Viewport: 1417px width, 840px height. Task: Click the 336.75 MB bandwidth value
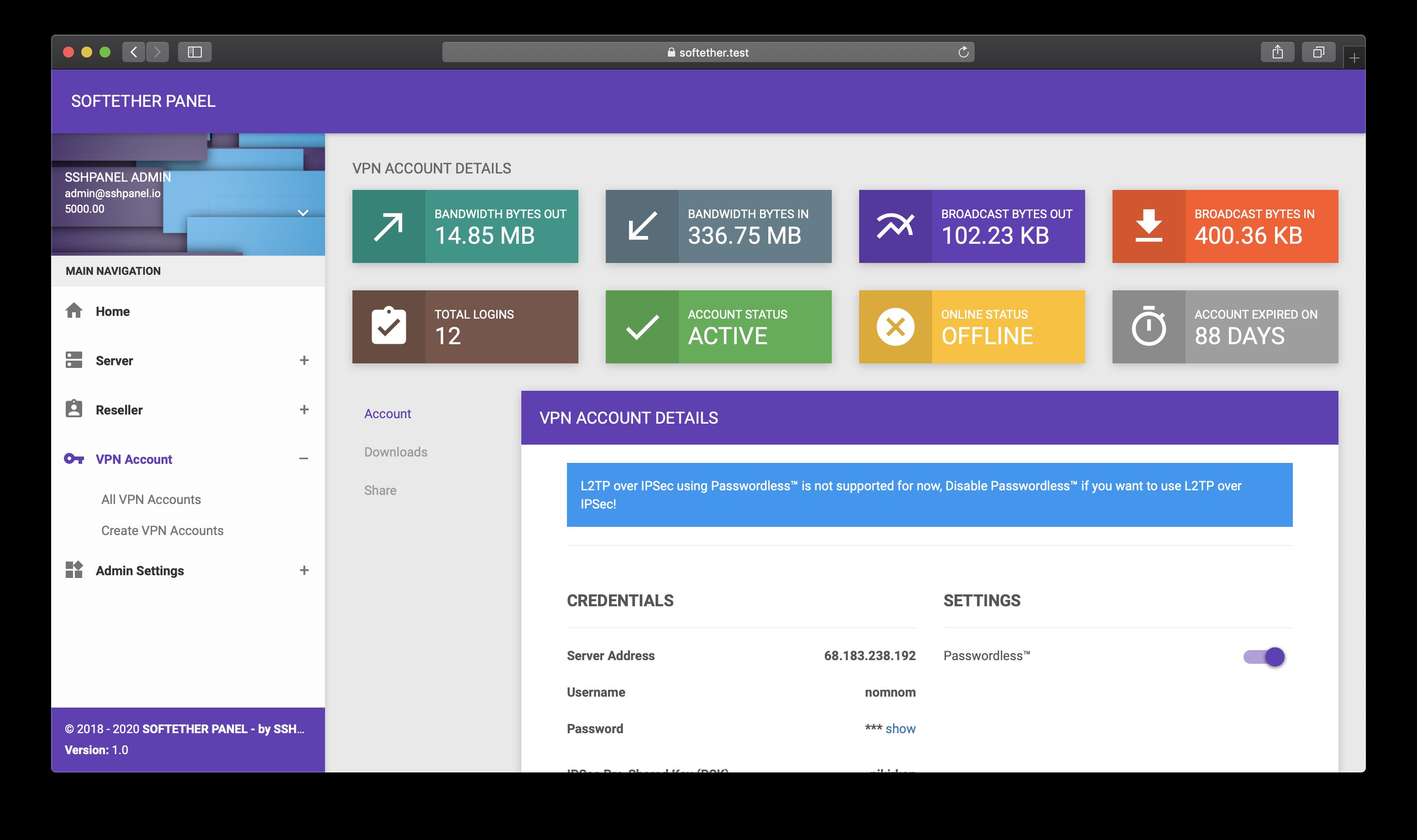(744, 236)
